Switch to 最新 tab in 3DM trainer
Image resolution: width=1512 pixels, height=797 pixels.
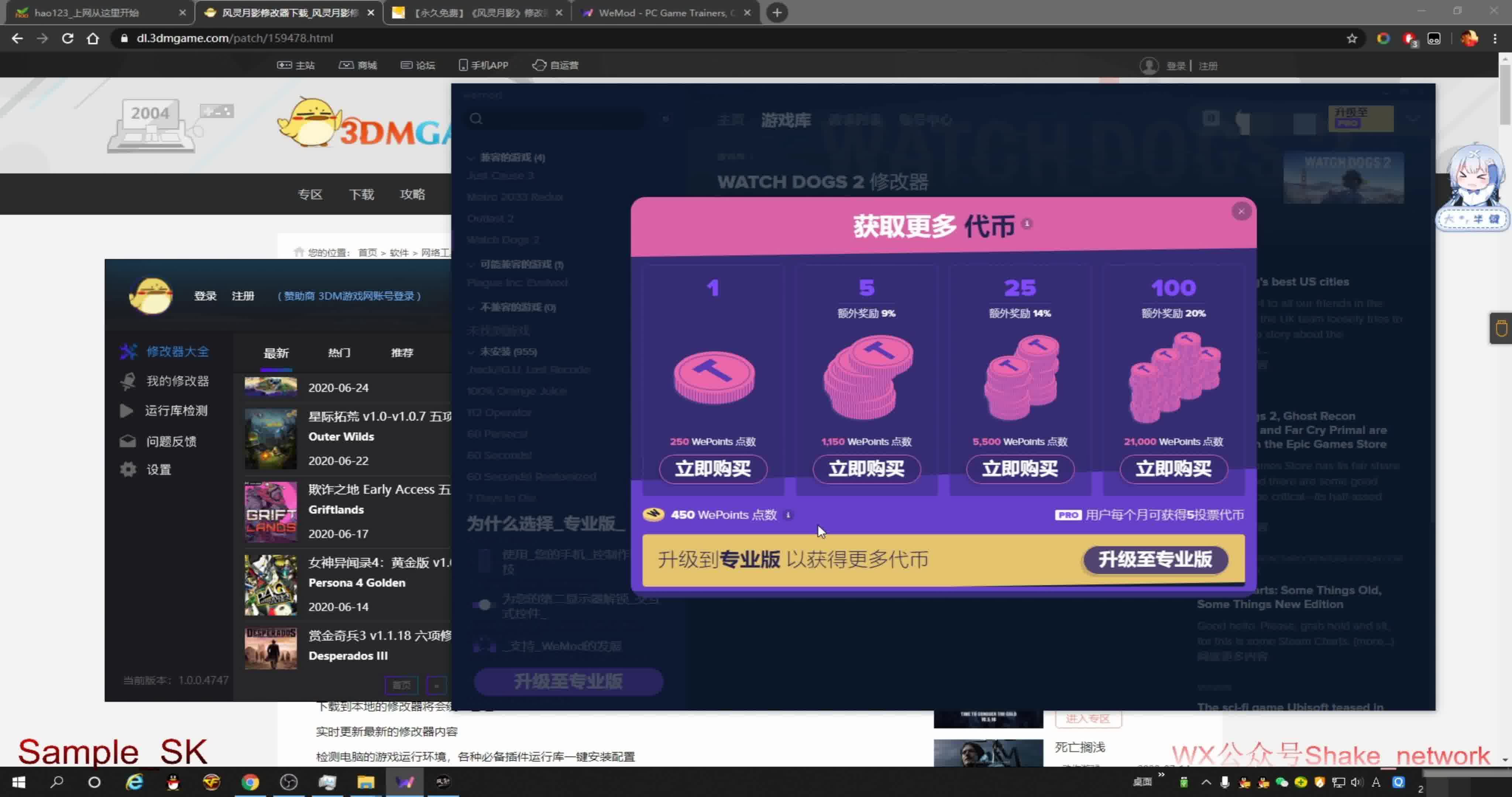tap(276, 353)
